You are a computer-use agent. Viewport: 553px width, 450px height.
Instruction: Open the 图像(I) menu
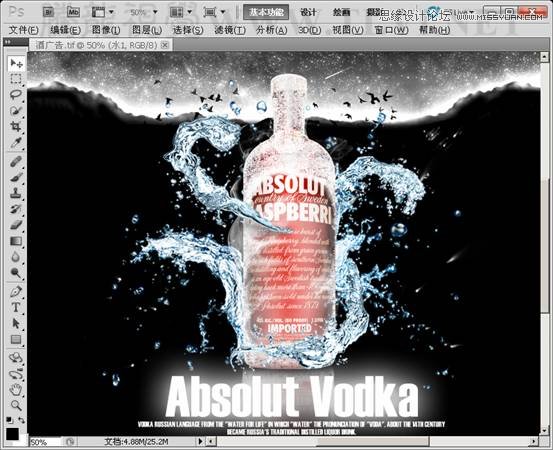click(x=106, y=30)
